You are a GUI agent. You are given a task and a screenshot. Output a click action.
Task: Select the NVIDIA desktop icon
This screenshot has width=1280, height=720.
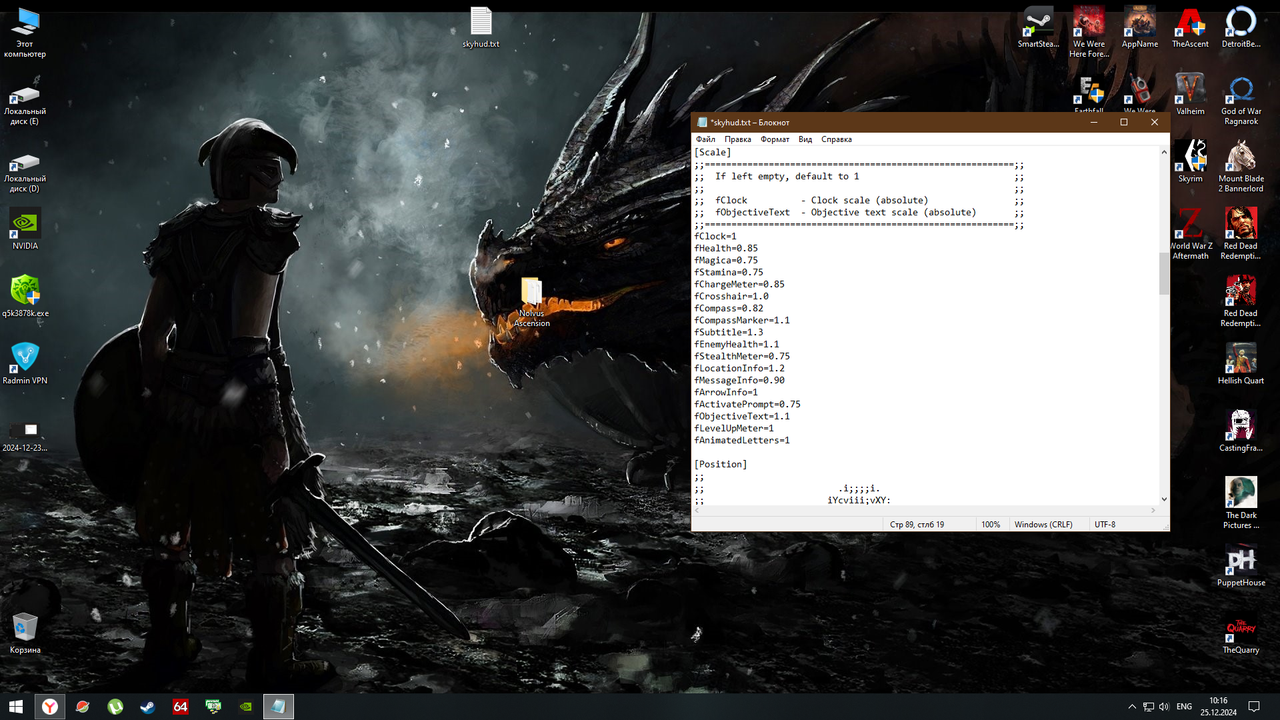coord(25,229)
